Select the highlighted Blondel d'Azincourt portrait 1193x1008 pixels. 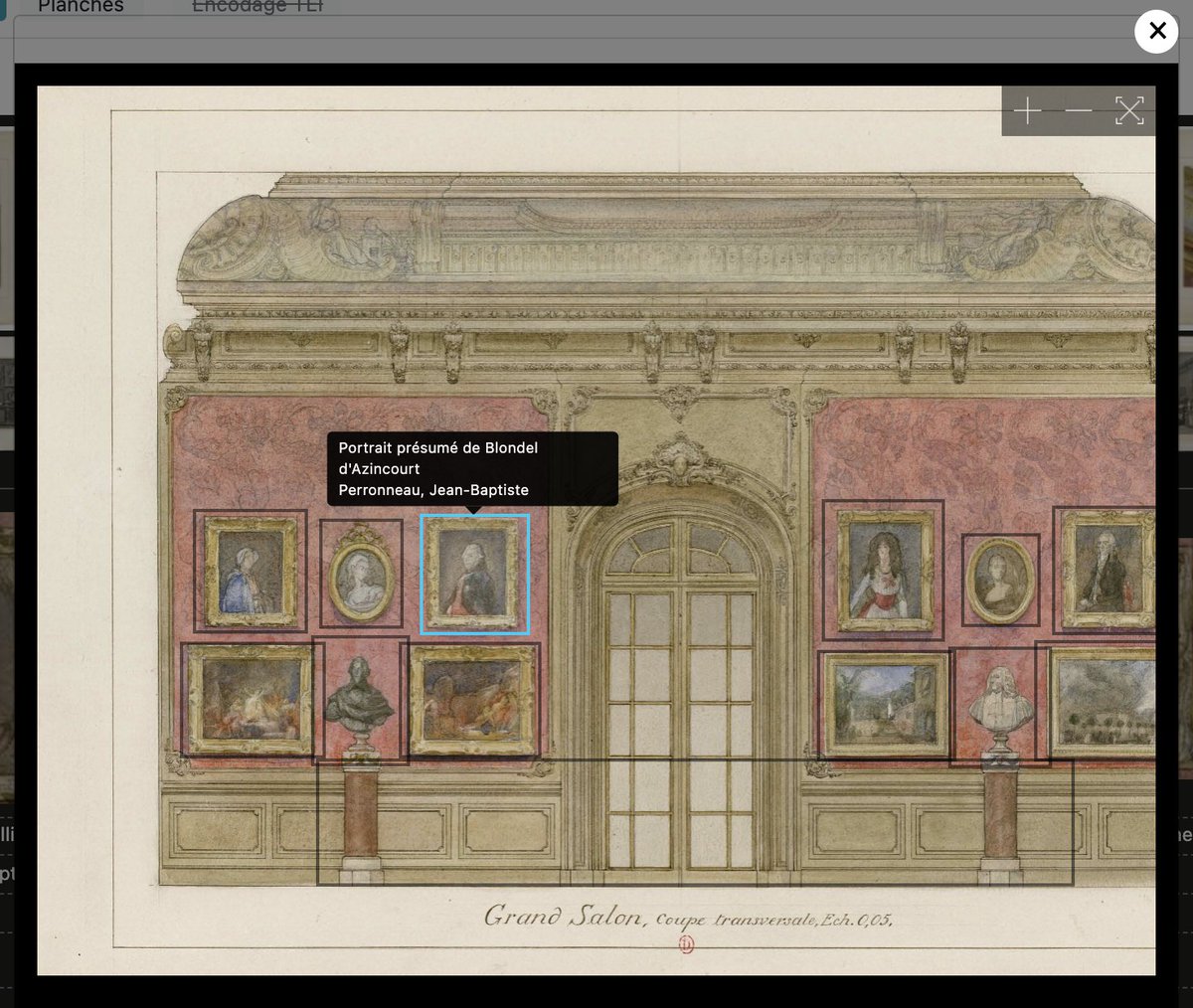[x=474, y=574]
